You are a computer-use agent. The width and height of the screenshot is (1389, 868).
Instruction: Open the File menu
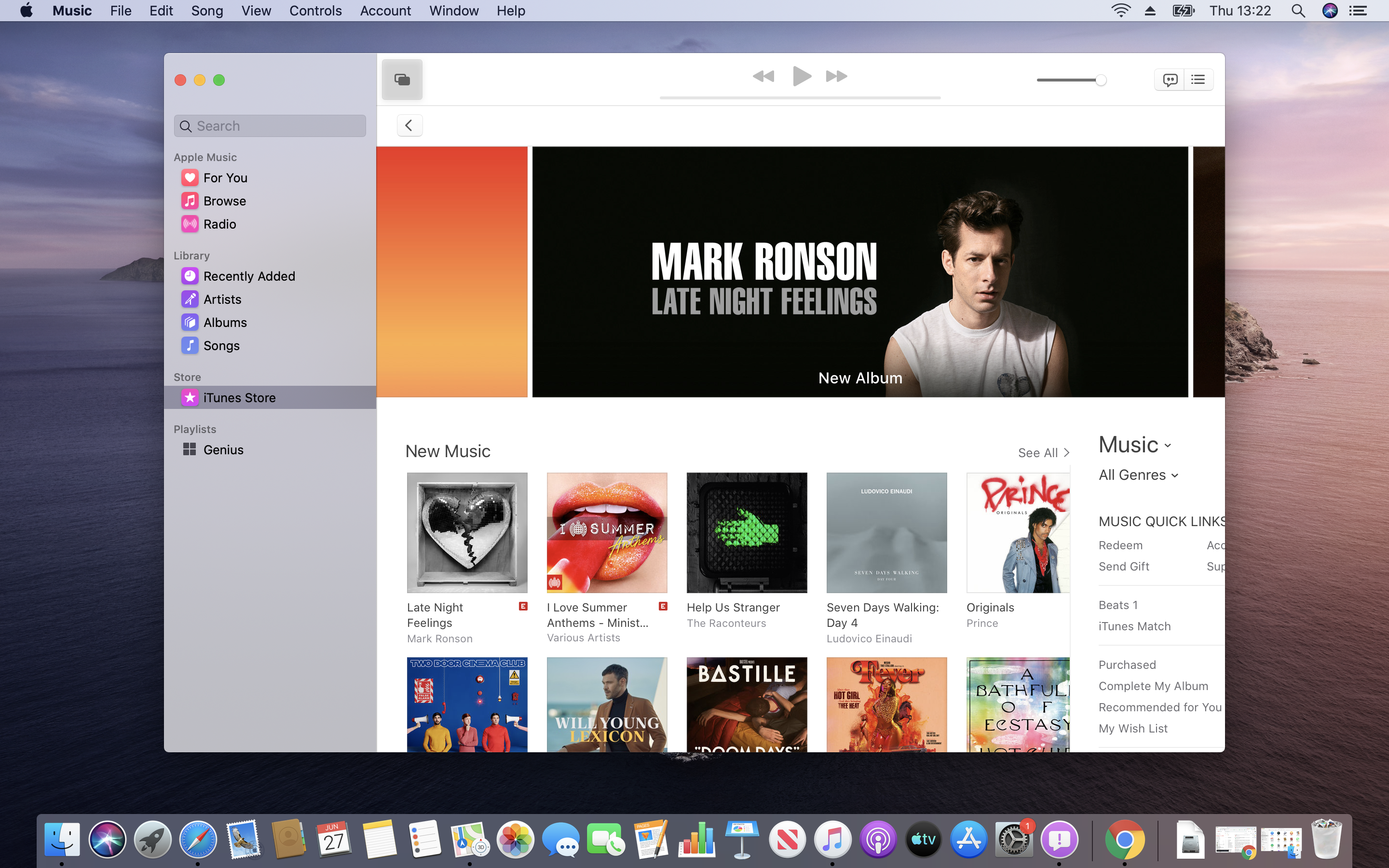(121, 11)
